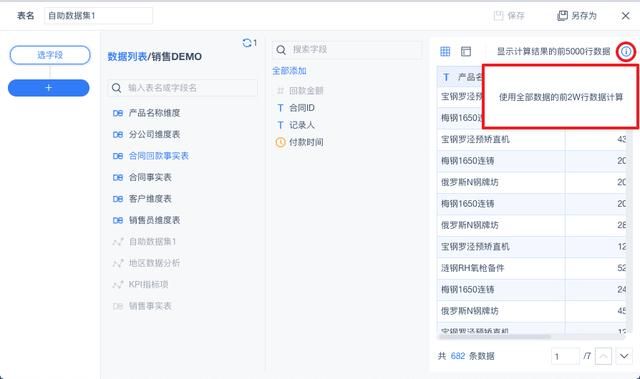640x379 pixels.
Task: Click the 表名 input field
Action: 98,16
